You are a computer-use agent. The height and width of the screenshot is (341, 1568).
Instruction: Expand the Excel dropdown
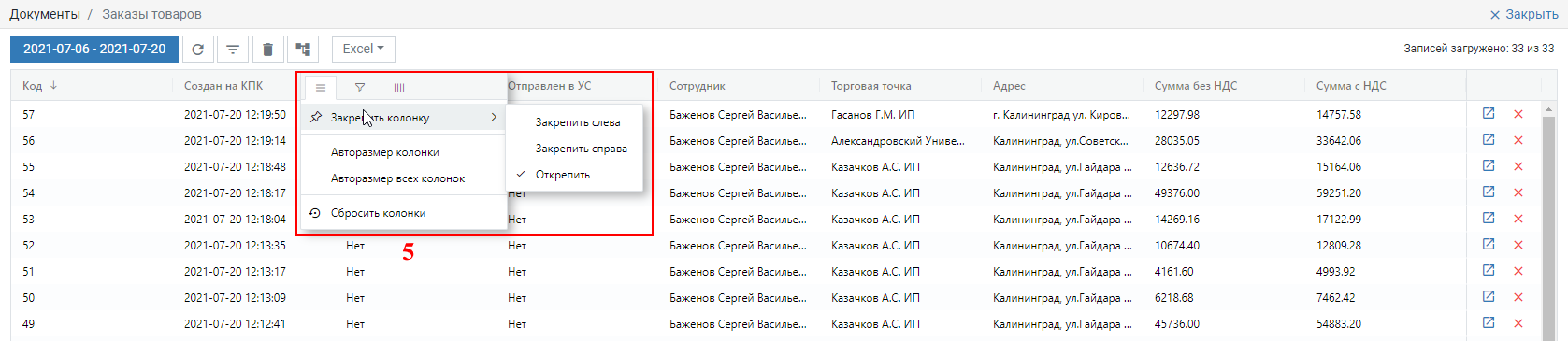coord(364,50)
